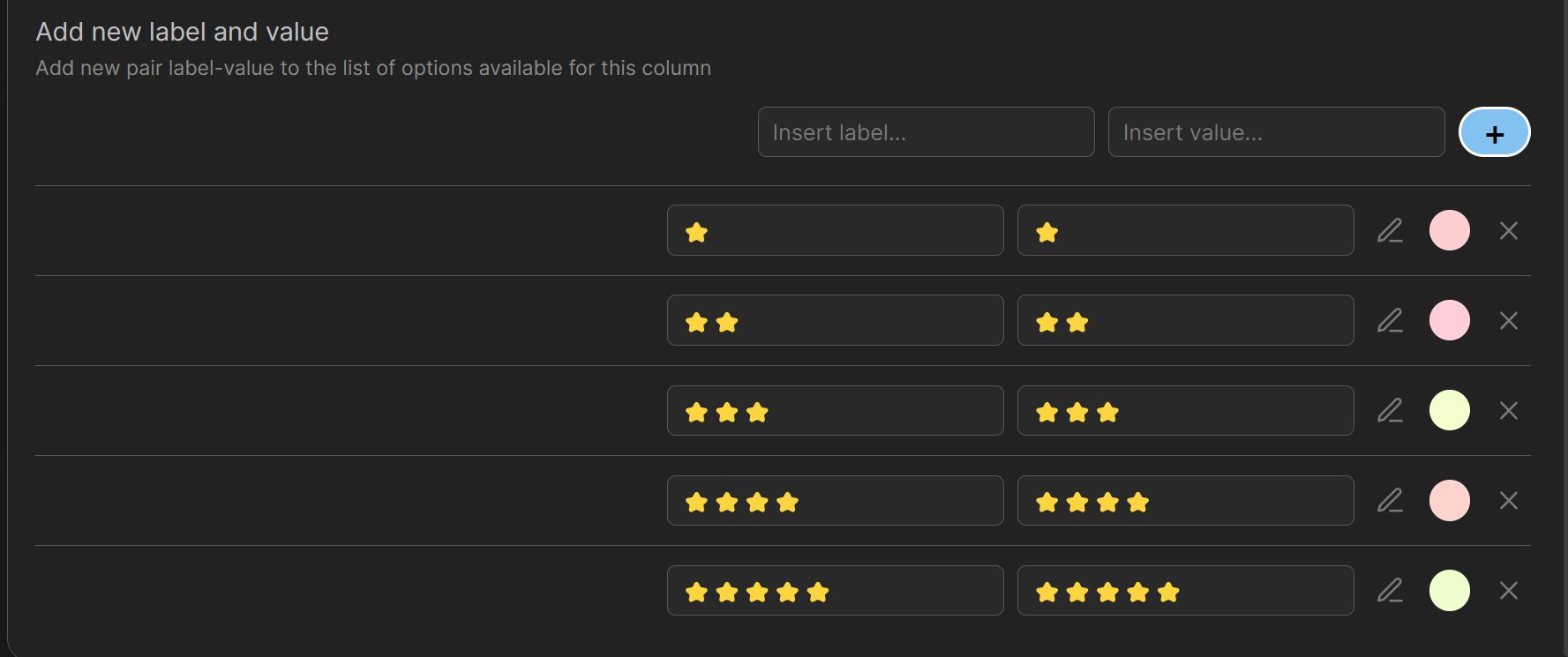This screenshot has width=1568, height=657.
Task: Edit the three-star option with pencil icon
Action: point(1390,410)
